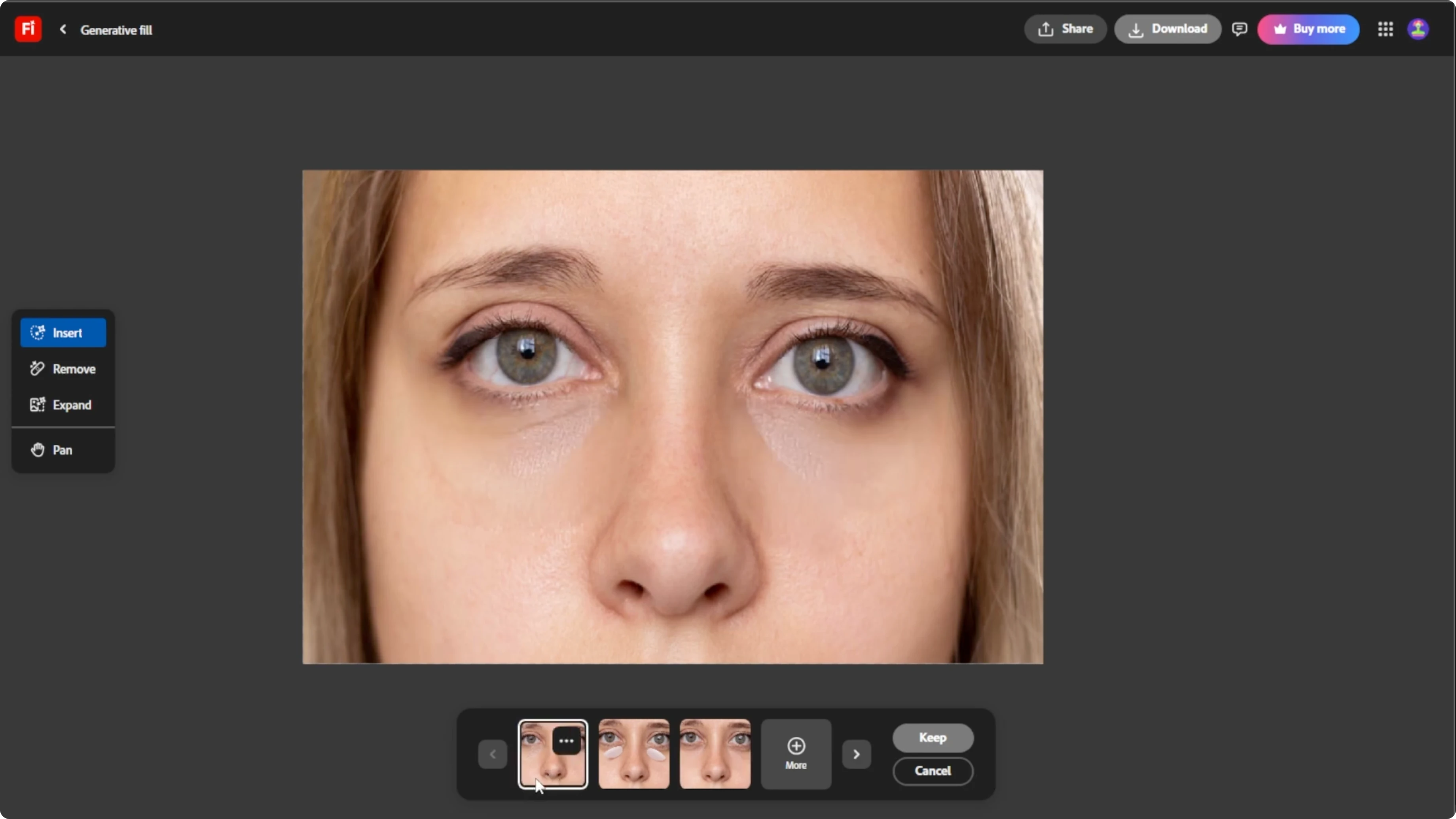
Task: Open the user profile avatar
Action: click(x=1418, y=29)
